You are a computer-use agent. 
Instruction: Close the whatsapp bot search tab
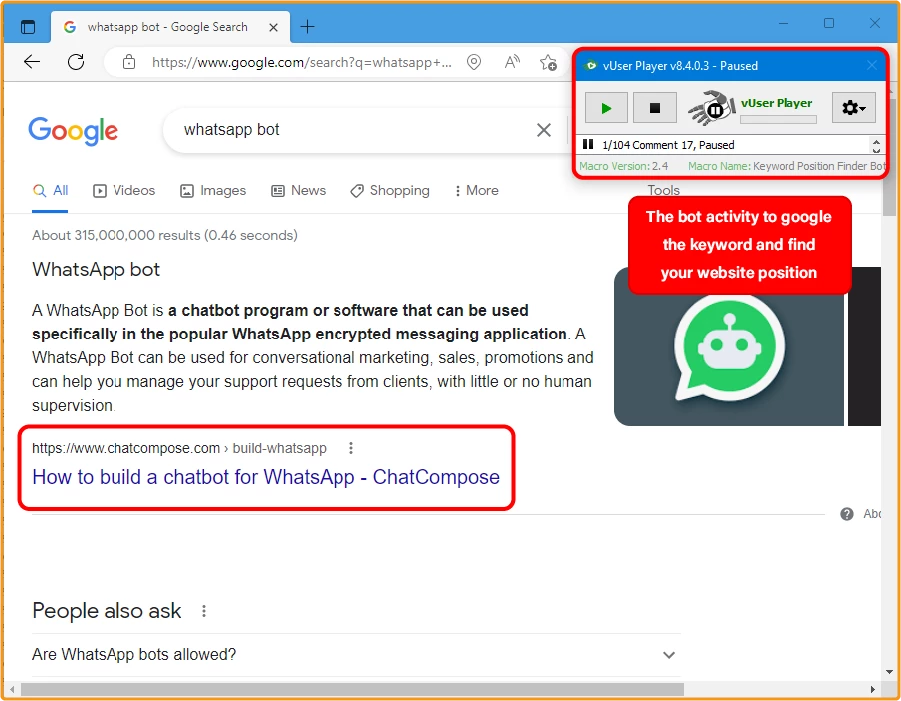pos(274,27)
